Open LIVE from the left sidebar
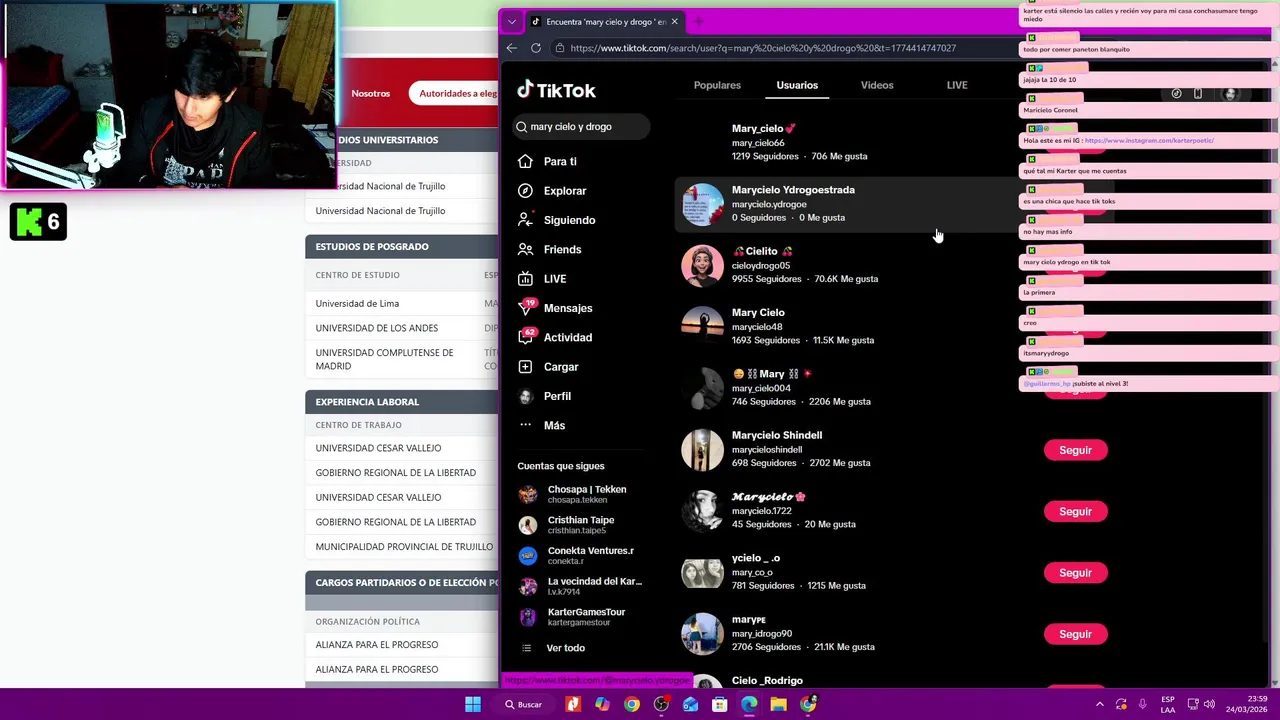 [542, 279]
